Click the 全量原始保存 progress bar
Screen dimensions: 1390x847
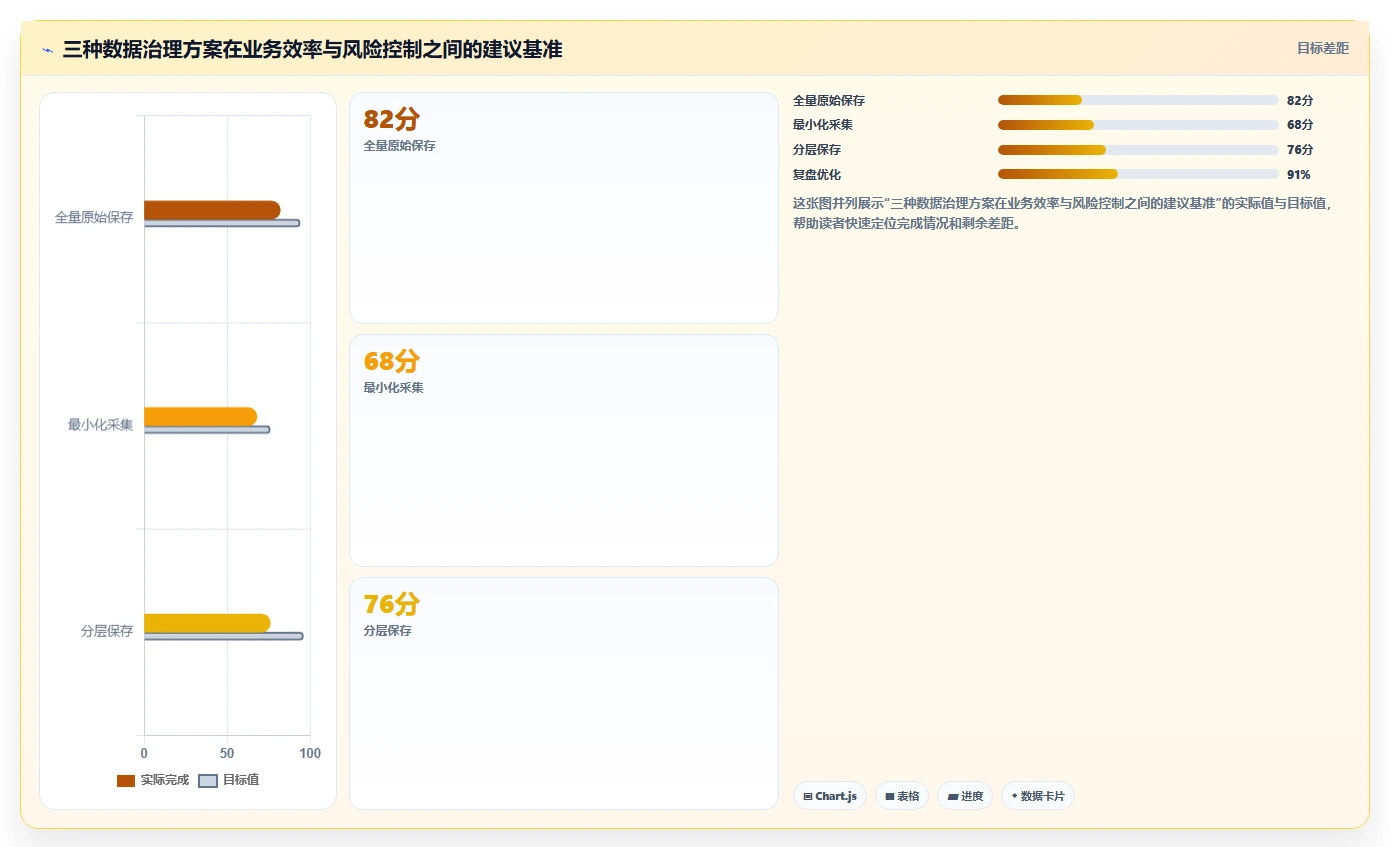[1138, 100]
